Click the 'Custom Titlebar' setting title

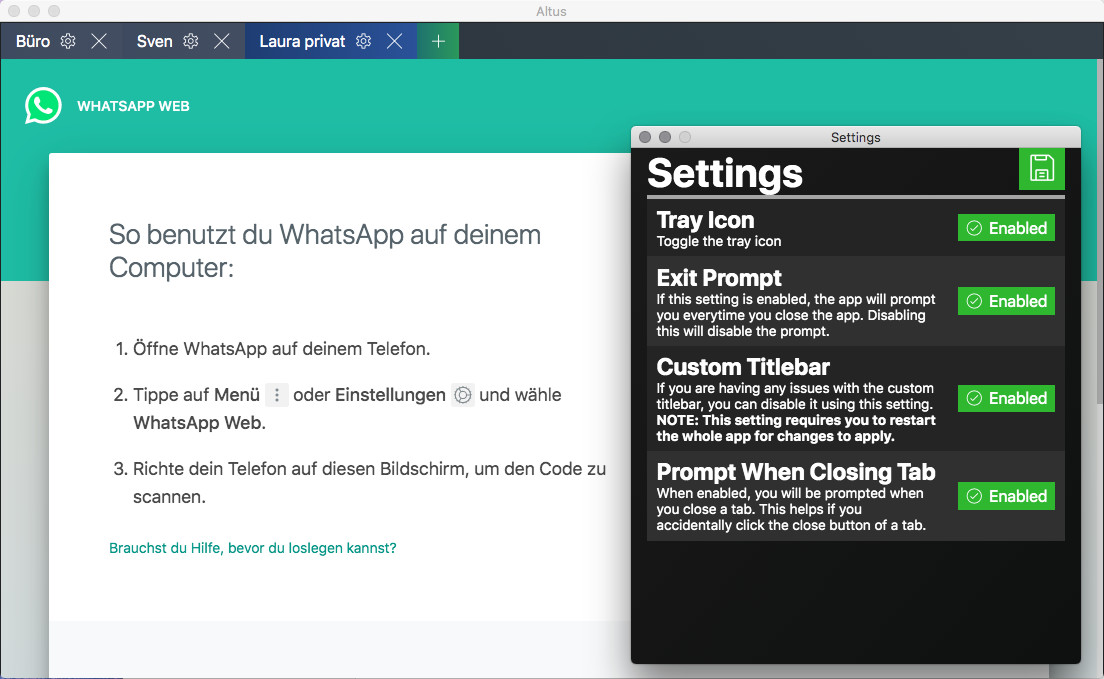pyautogui.click(x=743, y=366)
